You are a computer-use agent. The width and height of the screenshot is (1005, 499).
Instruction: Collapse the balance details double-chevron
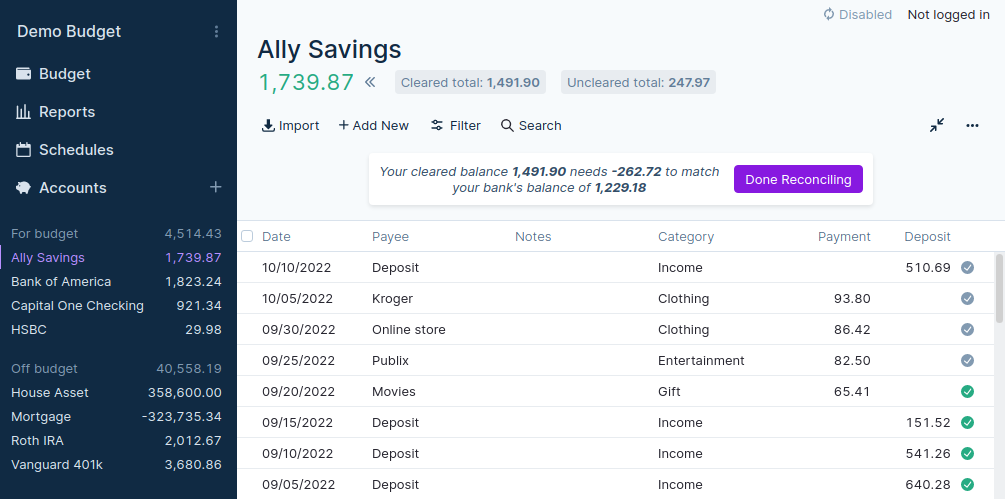pyautogui.click(x=370, y=82)
